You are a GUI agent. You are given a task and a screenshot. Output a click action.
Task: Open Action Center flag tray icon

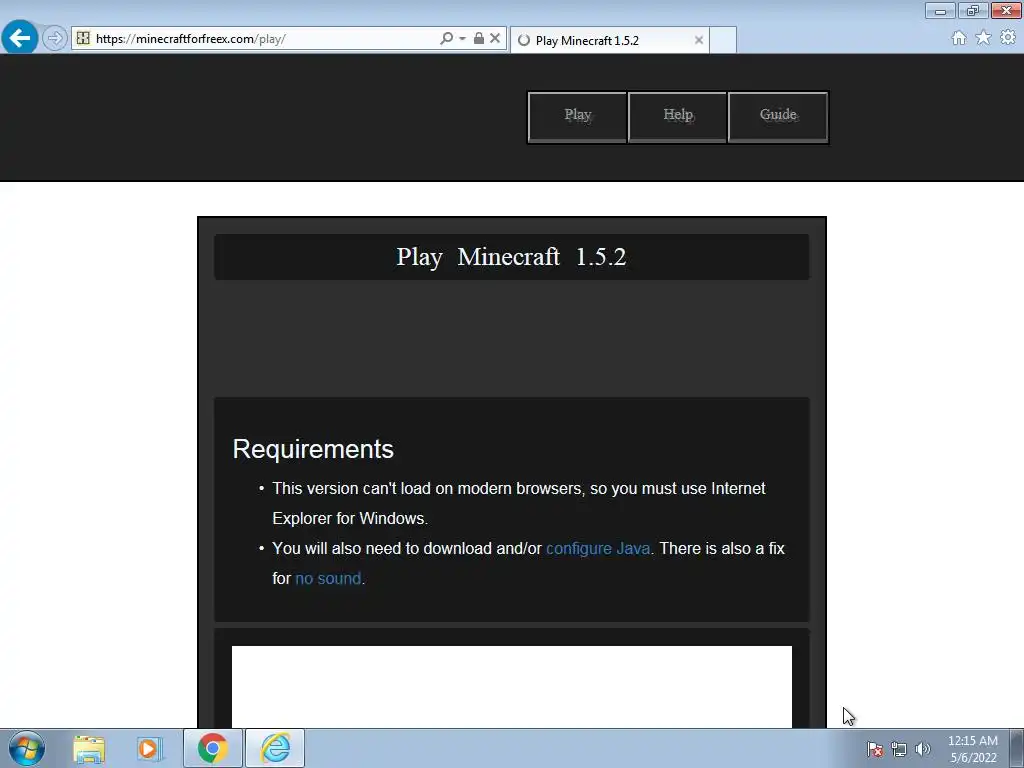[x=875, y=749]
